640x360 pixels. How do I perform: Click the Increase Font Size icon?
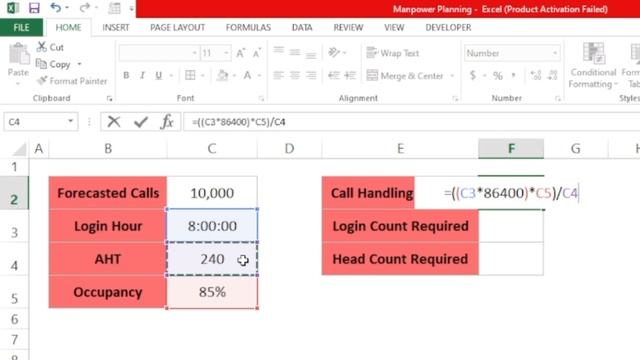click(x=240, y=53)
